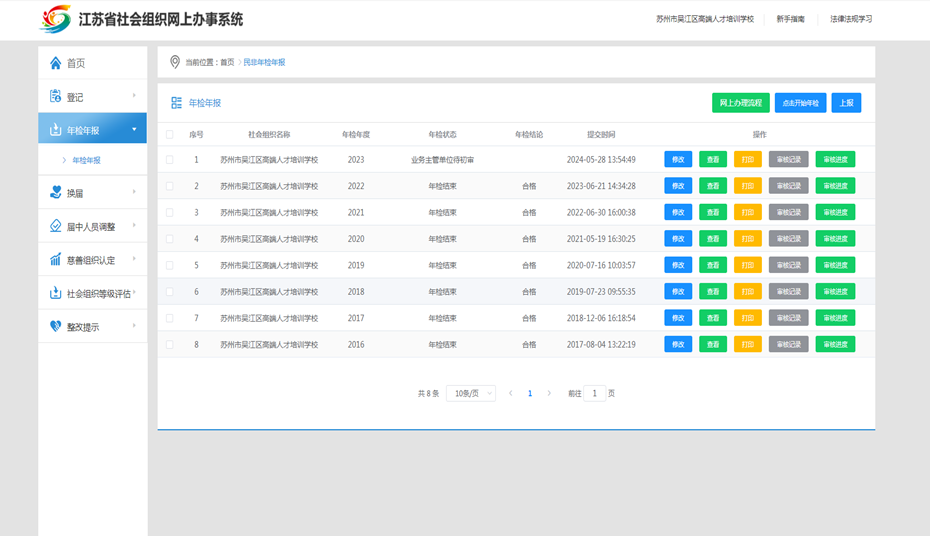Click the 首页 breadcrumb link
The width and height of the screenshot is (930, 536).
(x=227, y=62)
